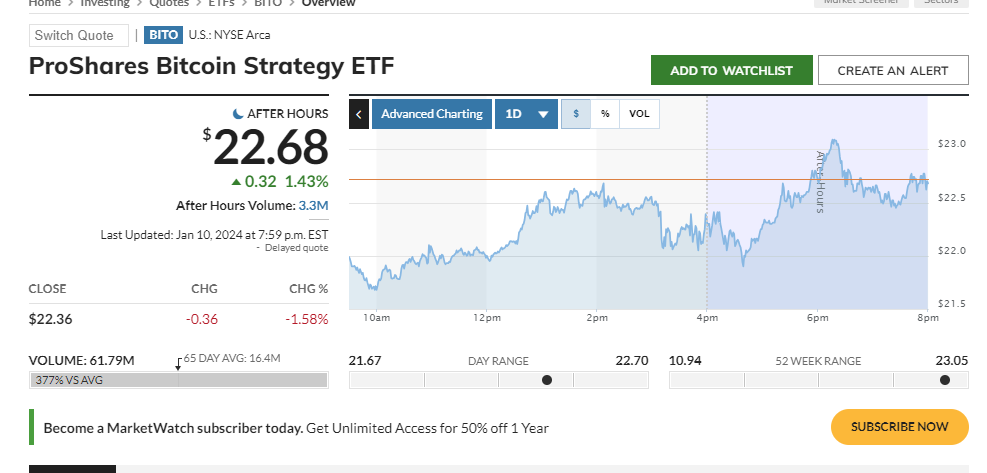
Task: Click the after hours moon icon
Action: tap(238, 114)
